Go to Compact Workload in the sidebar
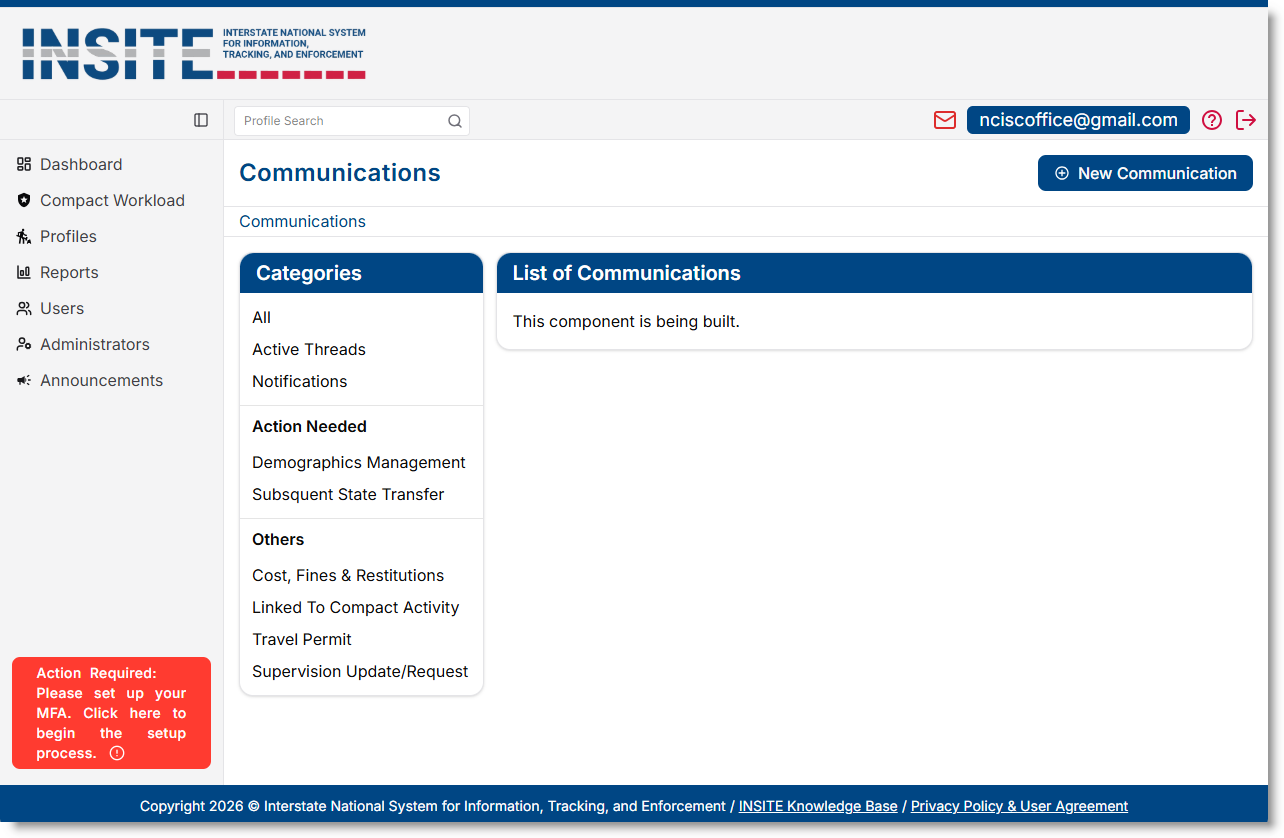This screenshot has height=838, width=1284. click(x=111, y=200)
